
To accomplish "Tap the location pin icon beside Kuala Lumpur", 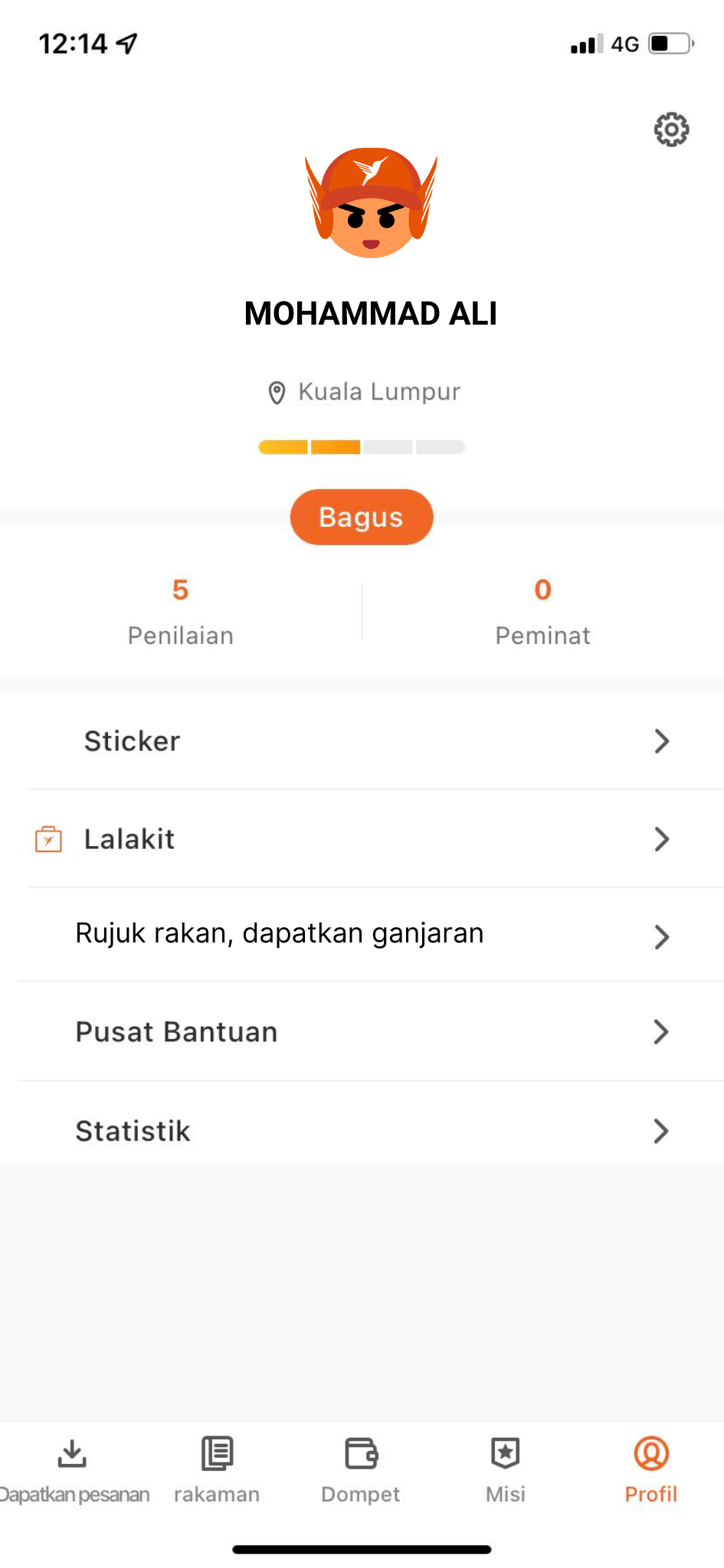I will (x=277, y=393).
